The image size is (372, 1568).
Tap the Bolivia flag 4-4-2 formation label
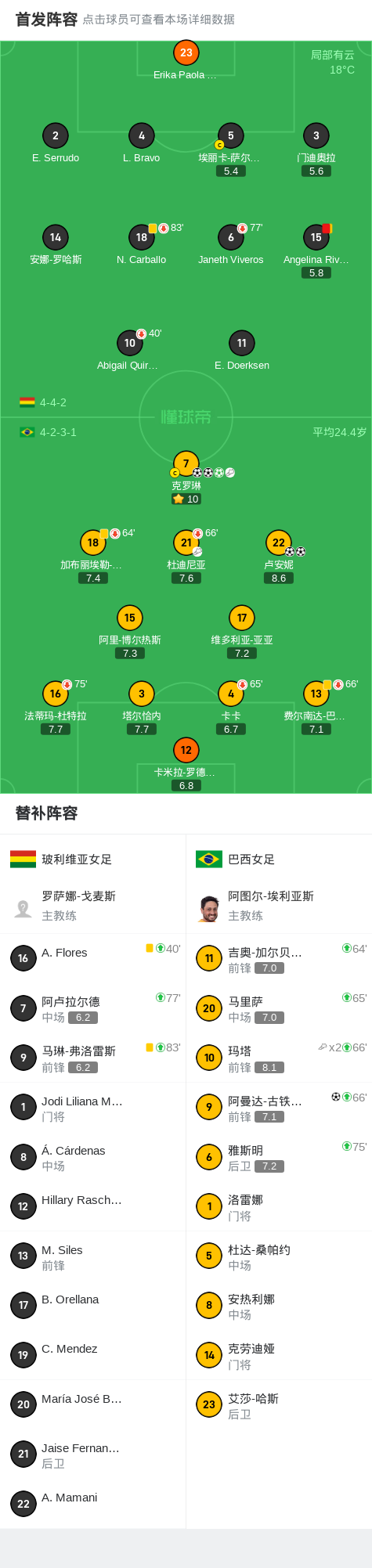pyautogui.click(x=43, y=402)
